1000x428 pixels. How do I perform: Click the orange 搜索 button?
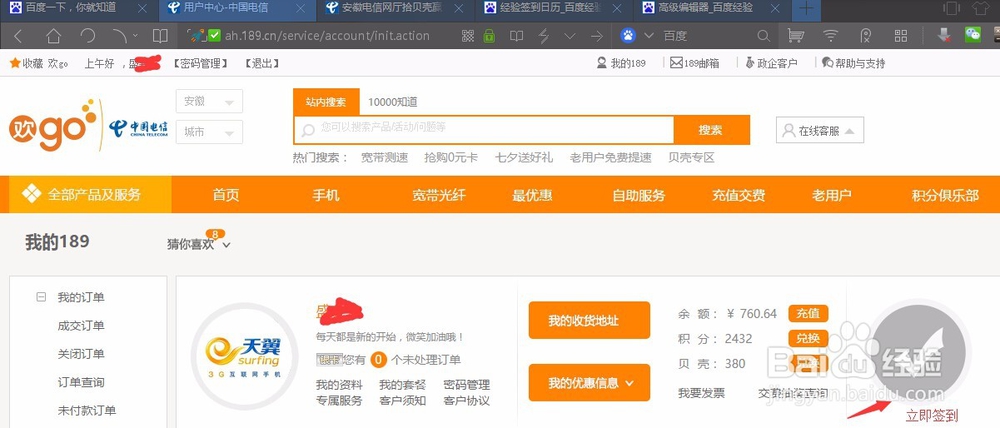[x=711, y=130]
